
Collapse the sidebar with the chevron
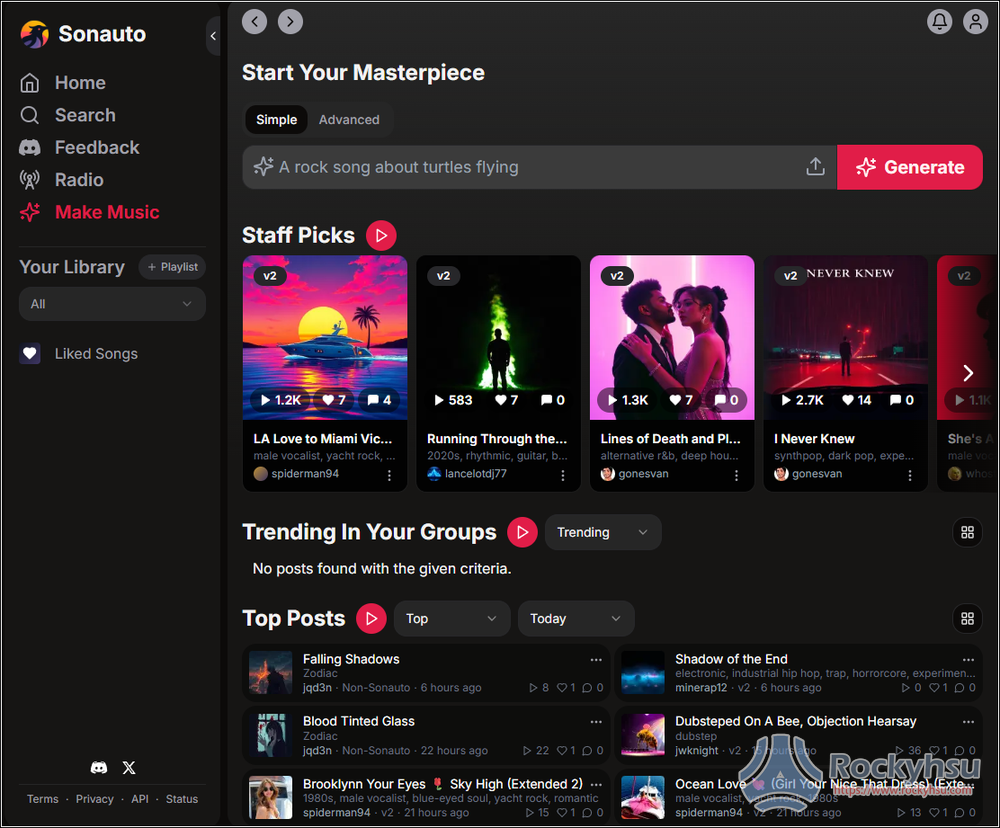(x=213, y=36)
